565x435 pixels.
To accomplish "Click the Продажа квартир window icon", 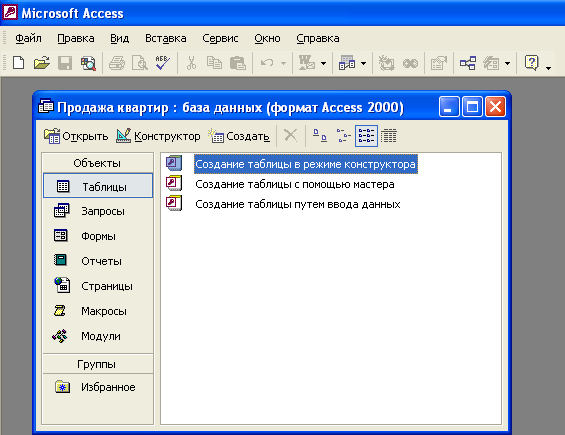I will click(46, 106).
